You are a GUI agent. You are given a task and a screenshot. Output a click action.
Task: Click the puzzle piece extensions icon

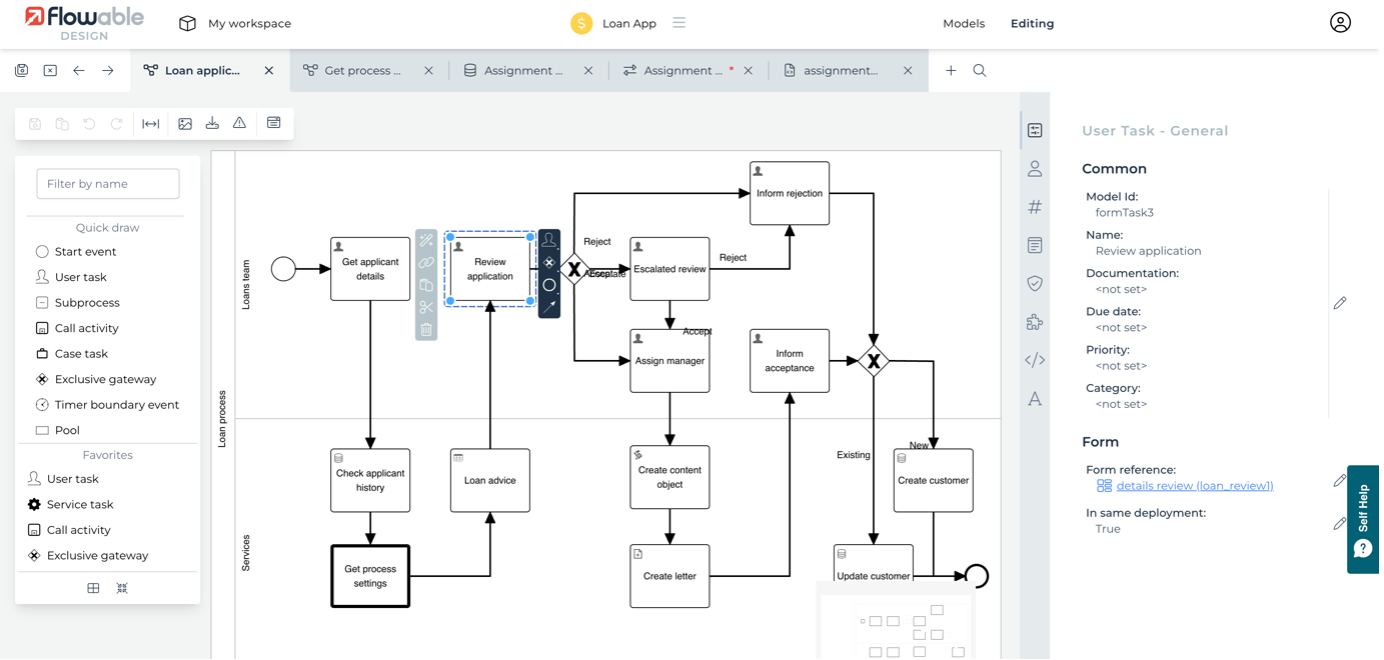pos(1035,322)
